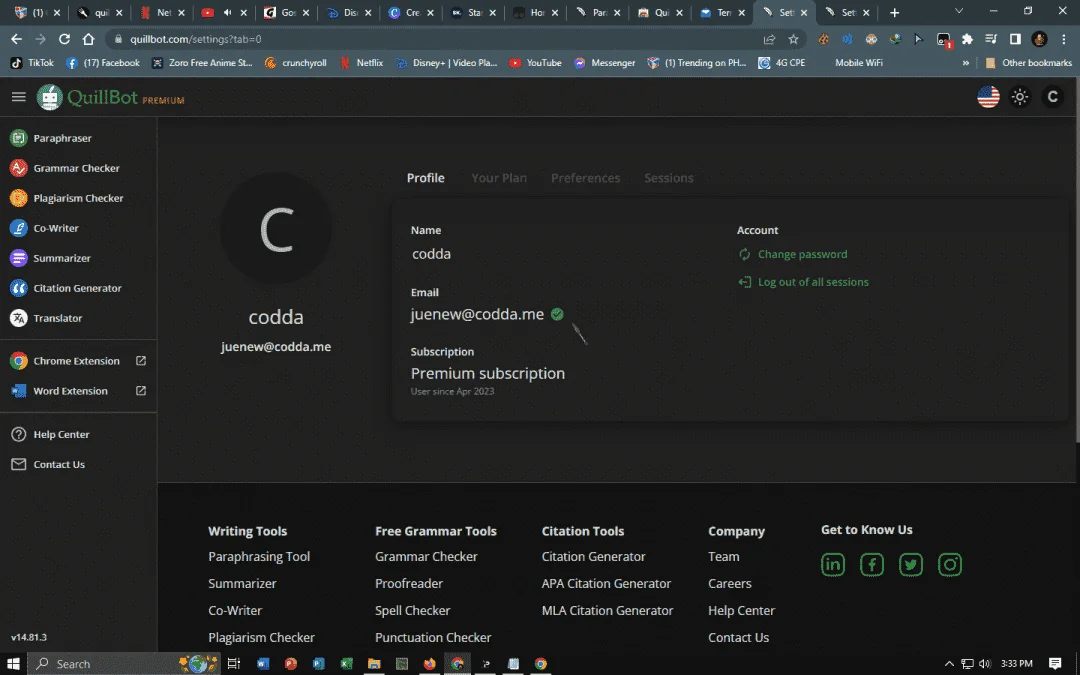Switch to the Preferences tab

coord(585,178)
